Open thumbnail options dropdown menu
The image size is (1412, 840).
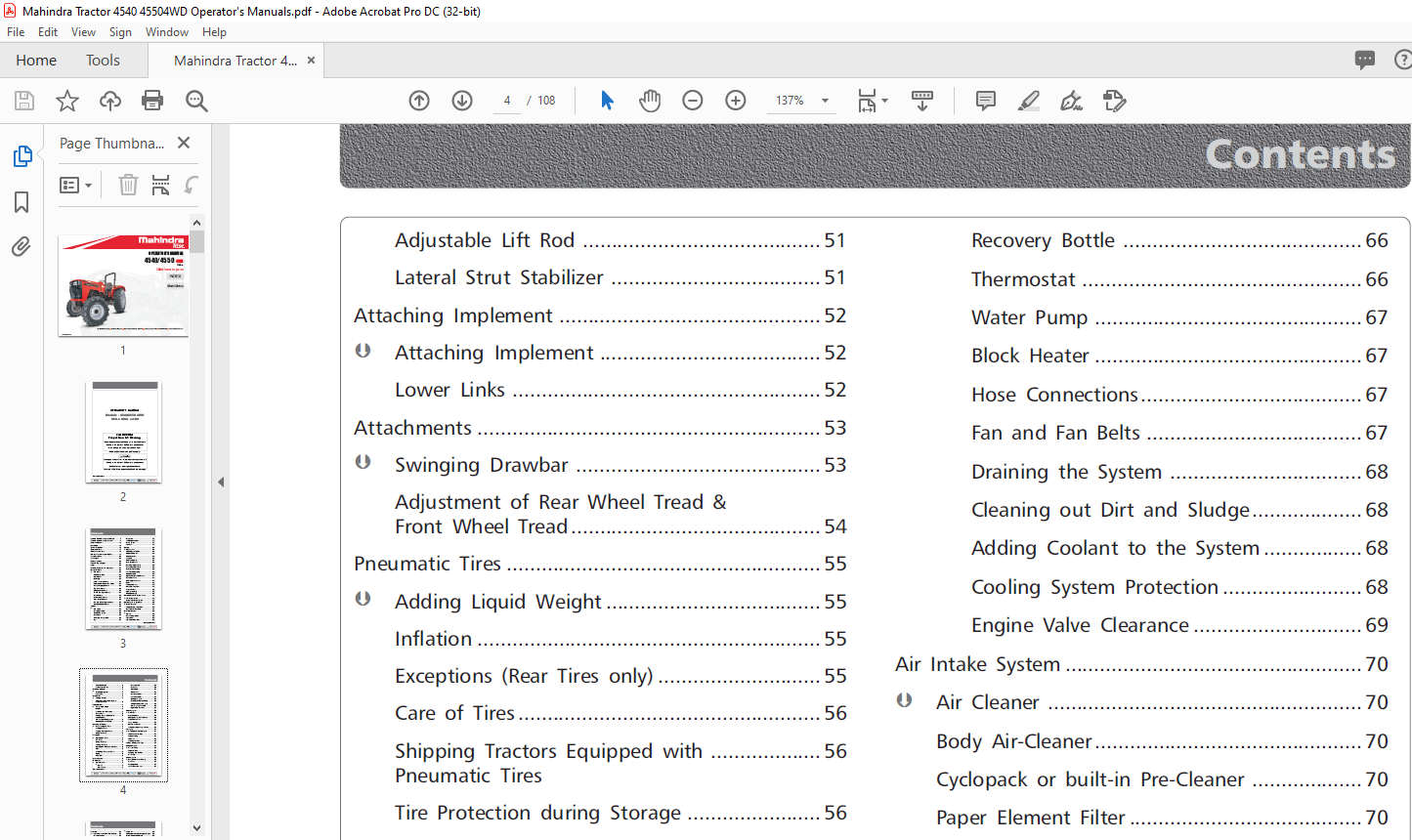(75, 185)
